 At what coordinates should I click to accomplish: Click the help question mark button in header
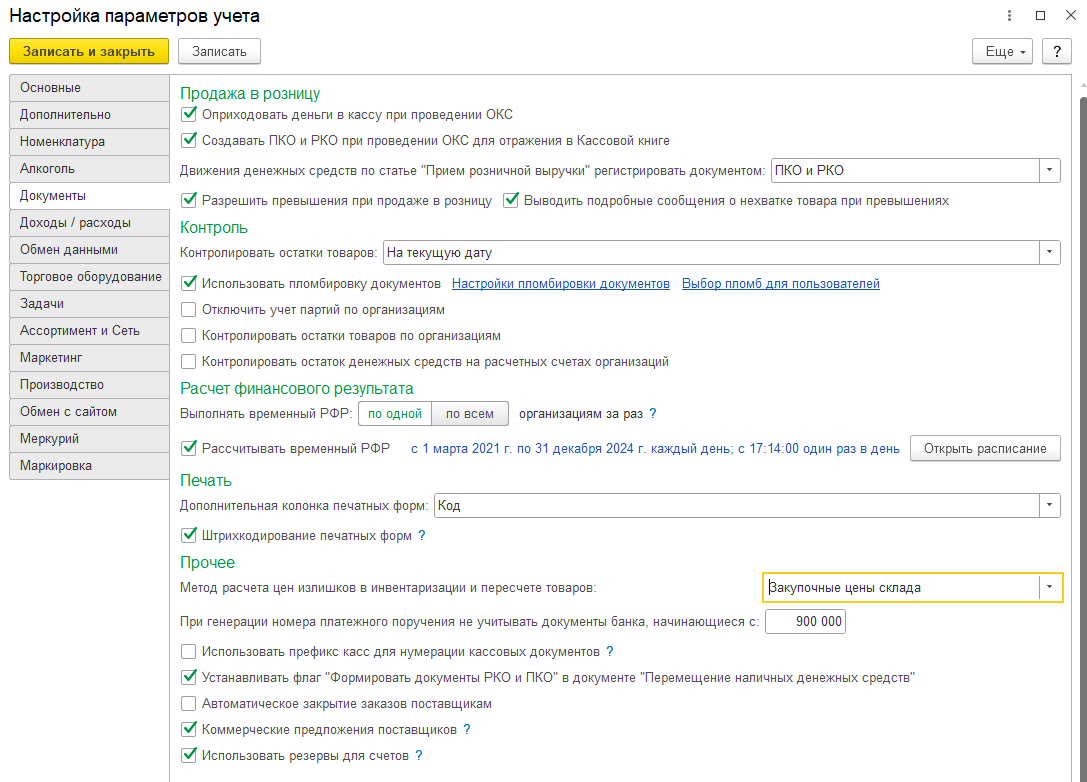(1056, 51)
